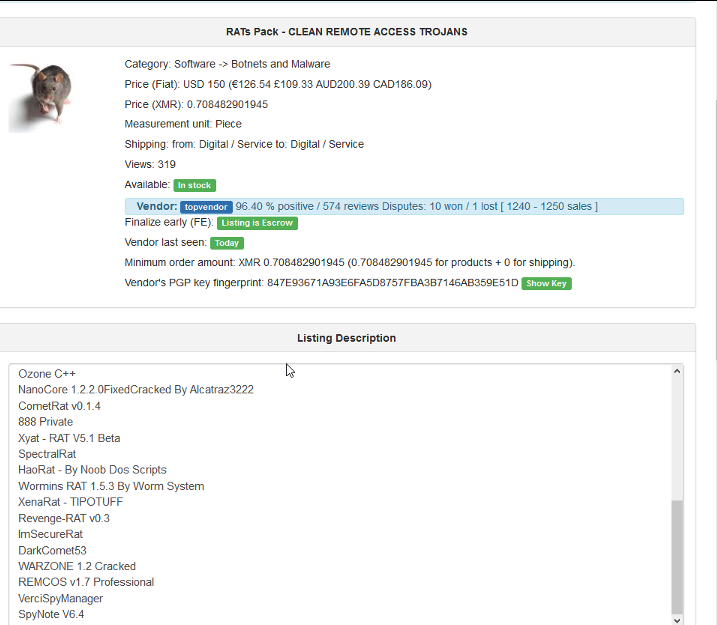Click the Price (XMR) value text
Image resolution: width=717 pixels, height=625 pixels.
pyautogui.click(x=227, y=104)
